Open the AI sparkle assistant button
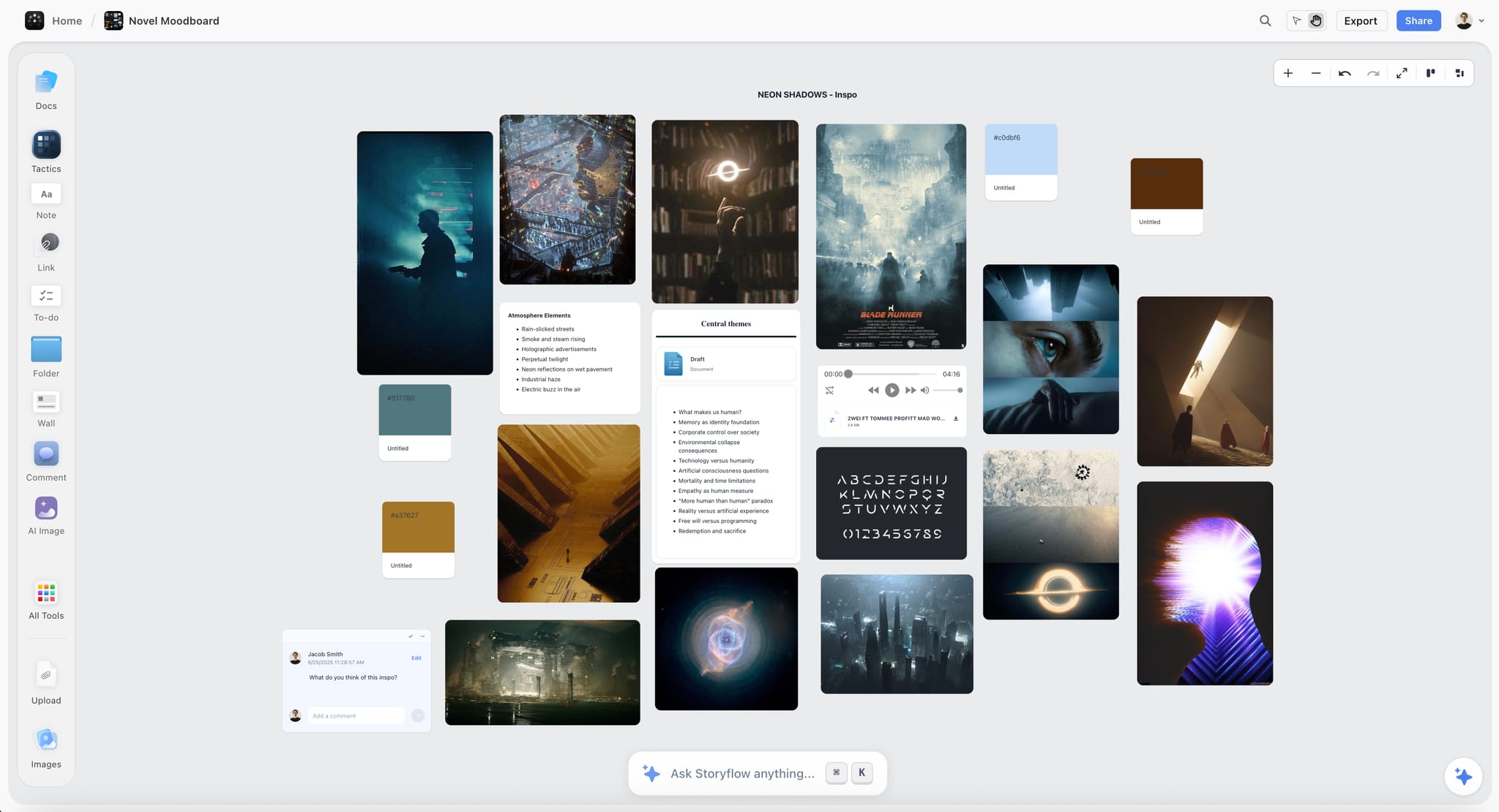The width and height of the screenshot is (1499, 812). [1463, 776]
